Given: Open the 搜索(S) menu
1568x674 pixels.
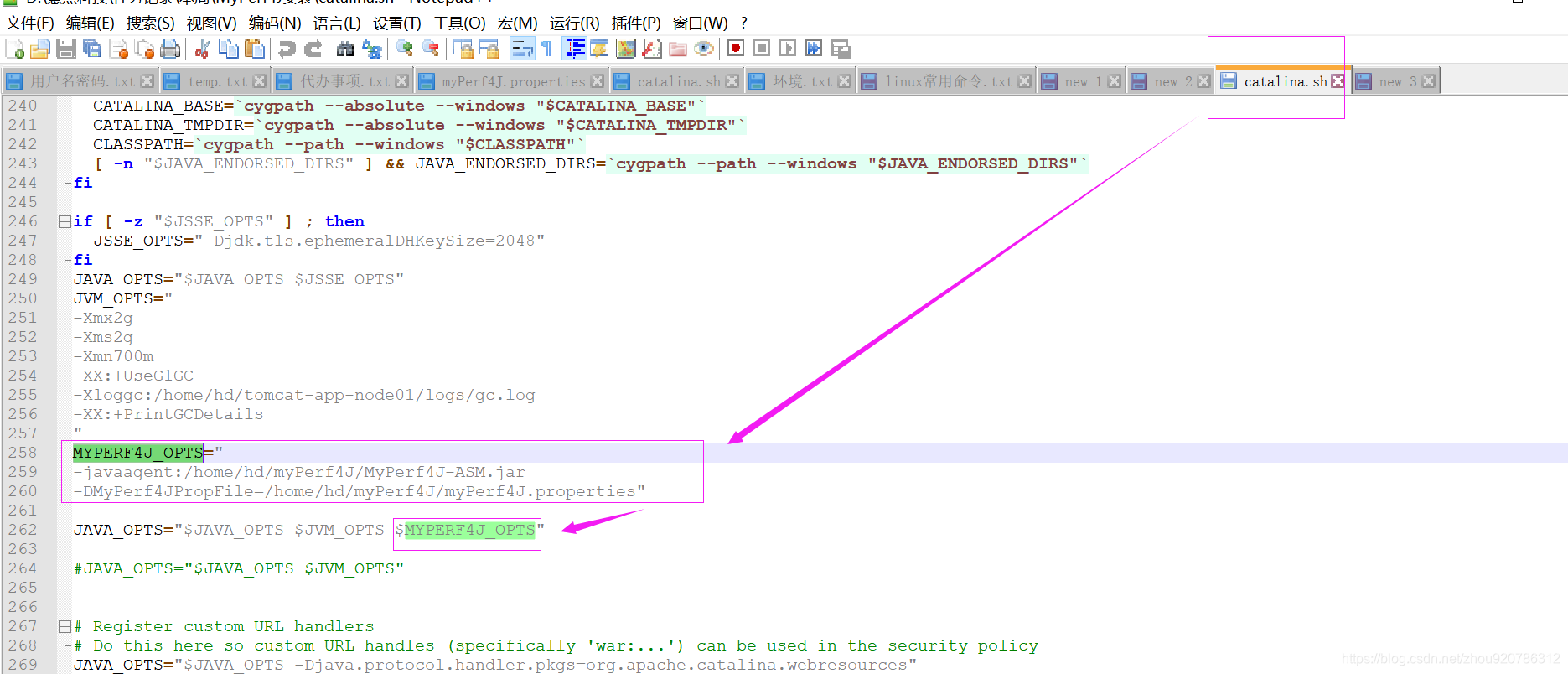Looking at the screenshot, I should click(151, 23).
